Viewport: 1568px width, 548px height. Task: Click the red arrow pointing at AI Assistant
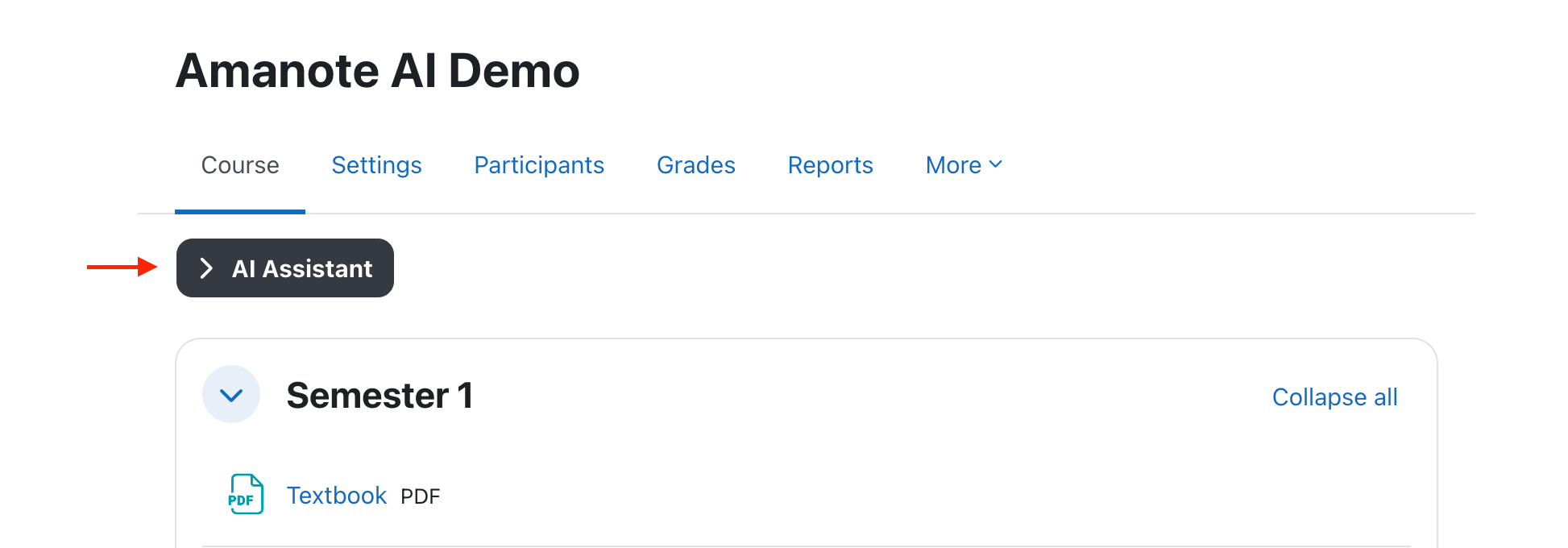[x=122, y=267]
